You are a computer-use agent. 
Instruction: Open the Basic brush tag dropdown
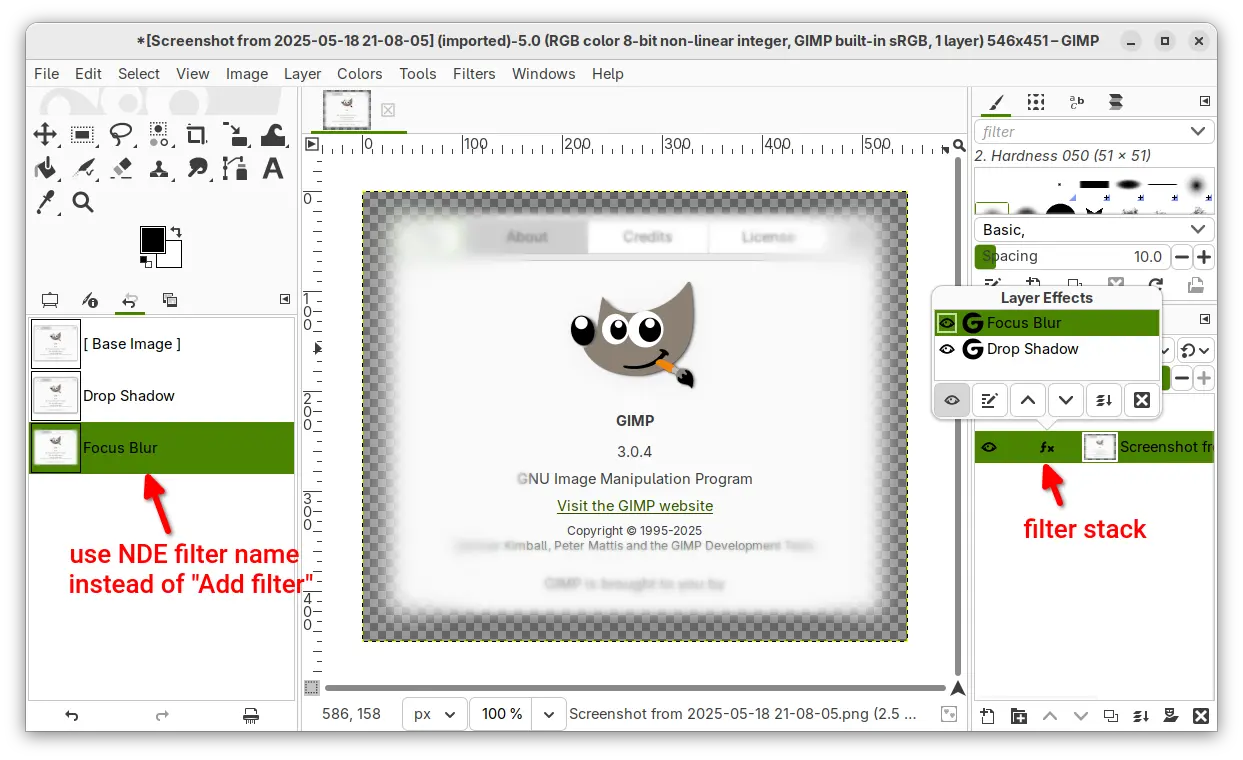point(1198,230)
